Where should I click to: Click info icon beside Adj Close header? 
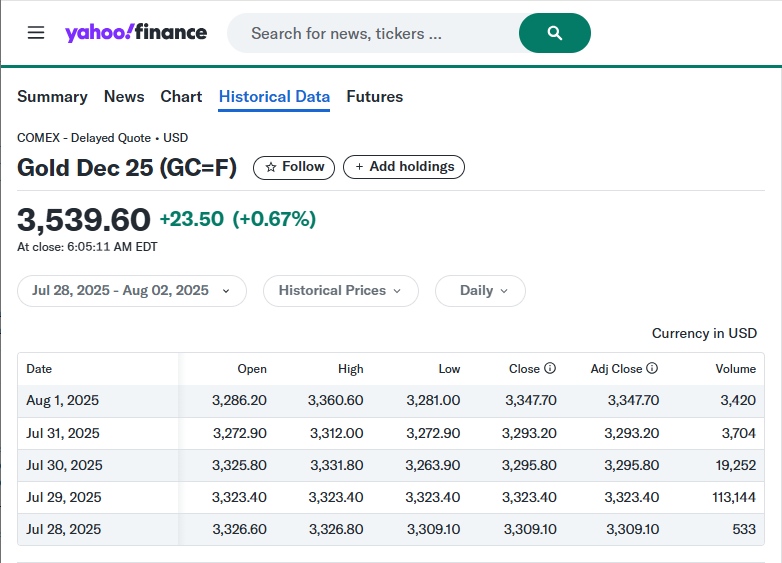[x=652, y=369]
